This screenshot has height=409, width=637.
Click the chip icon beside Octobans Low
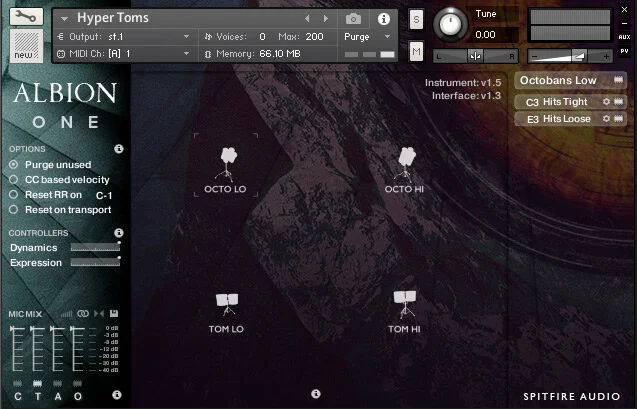click(x=618, y=80)
